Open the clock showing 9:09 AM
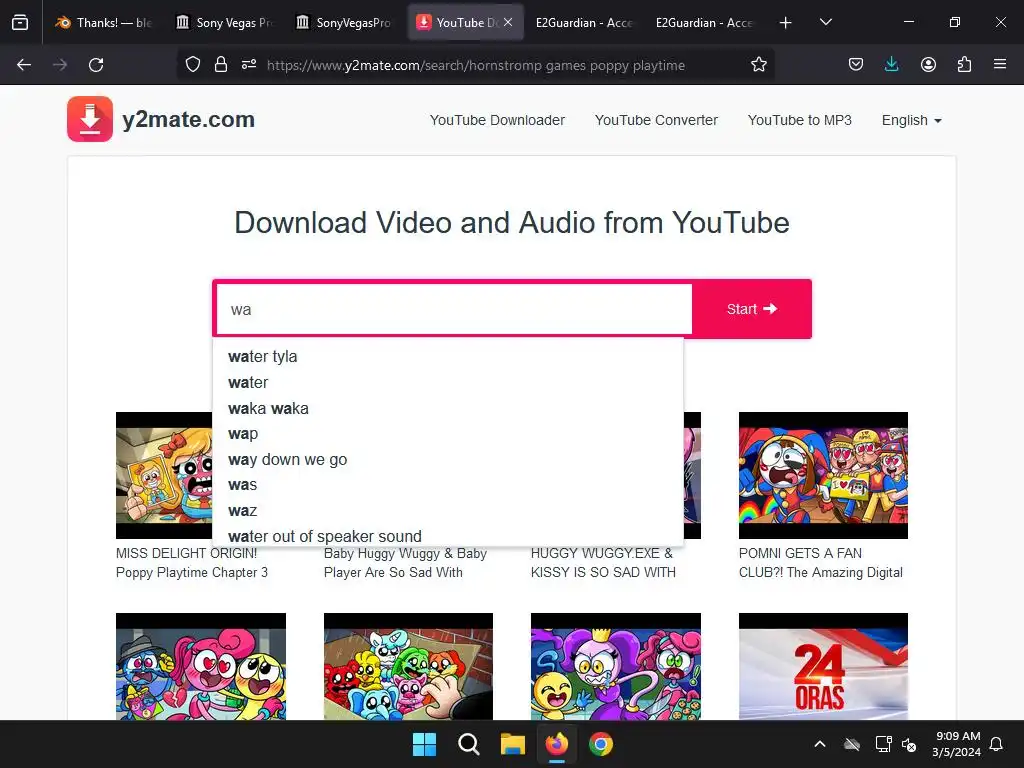This screenshot has width=1024, height=768. [957, 744]
